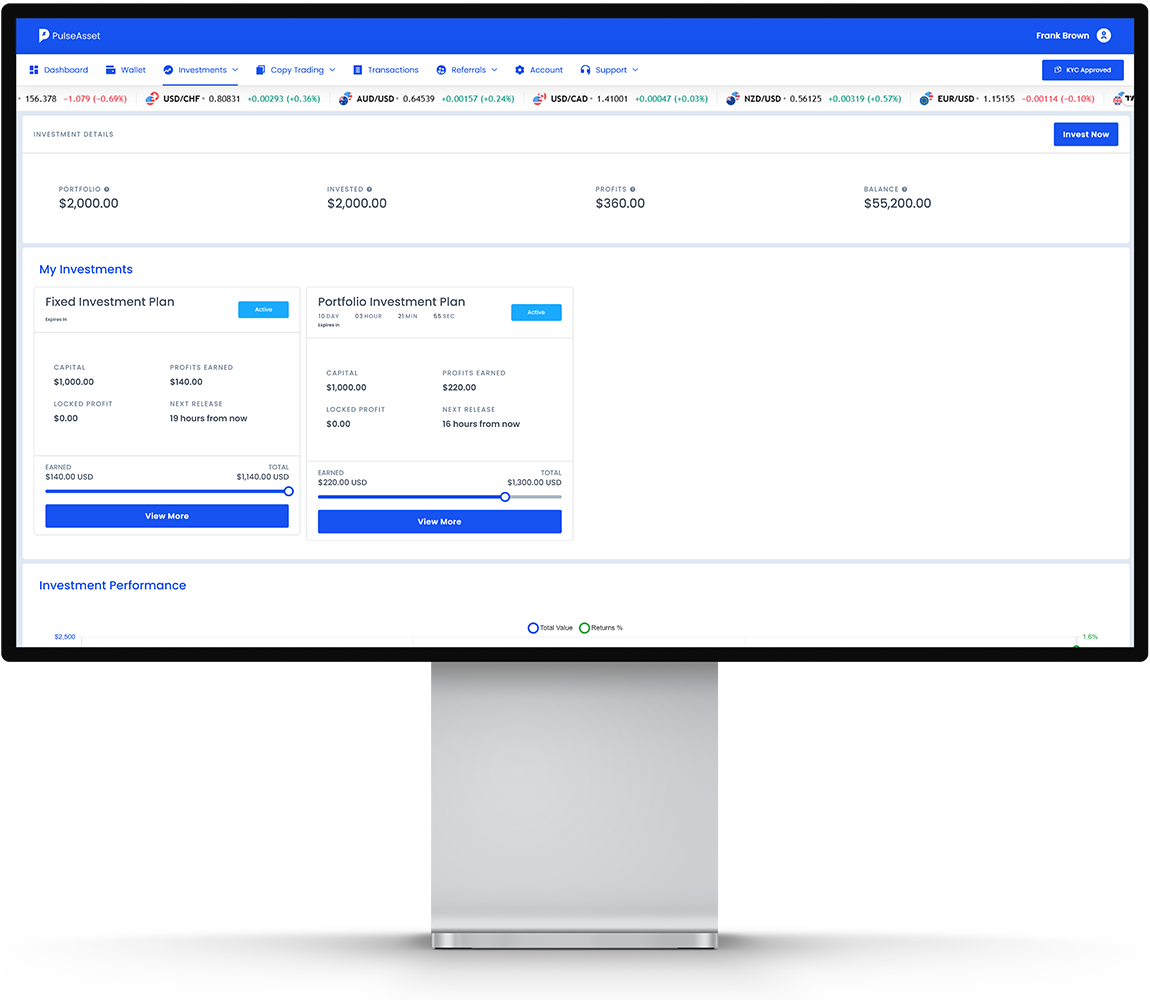Image resolution: width=1150 pixels, height=1000 pixels.
Task: Click the Dashboard grid icon
Action: (34, 70)
